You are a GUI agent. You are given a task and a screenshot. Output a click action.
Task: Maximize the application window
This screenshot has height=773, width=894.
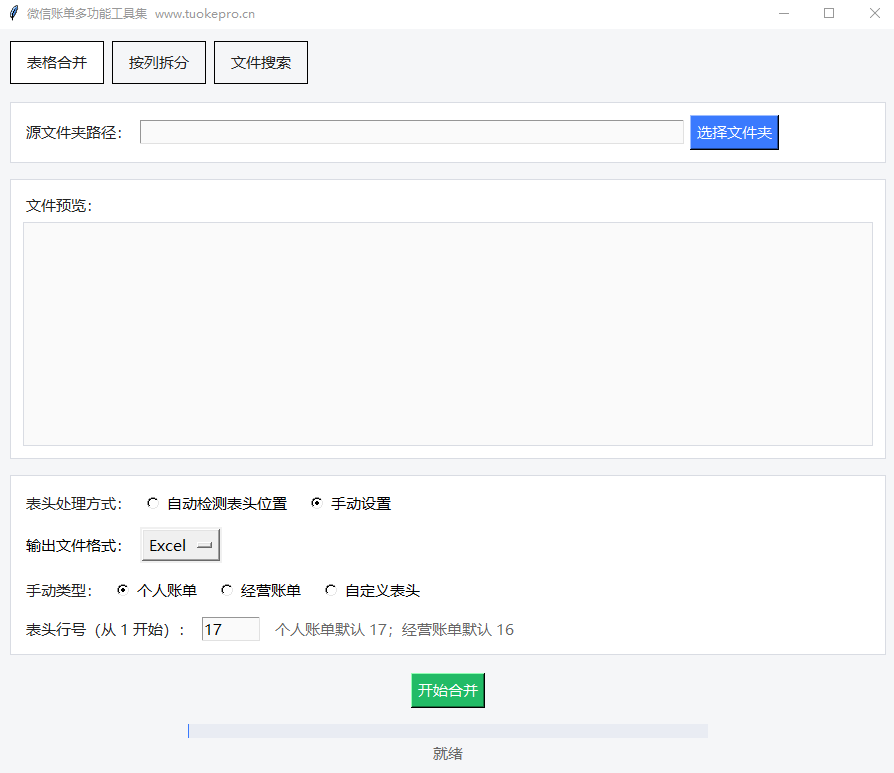pyautogui.click(x=829, y=14)
